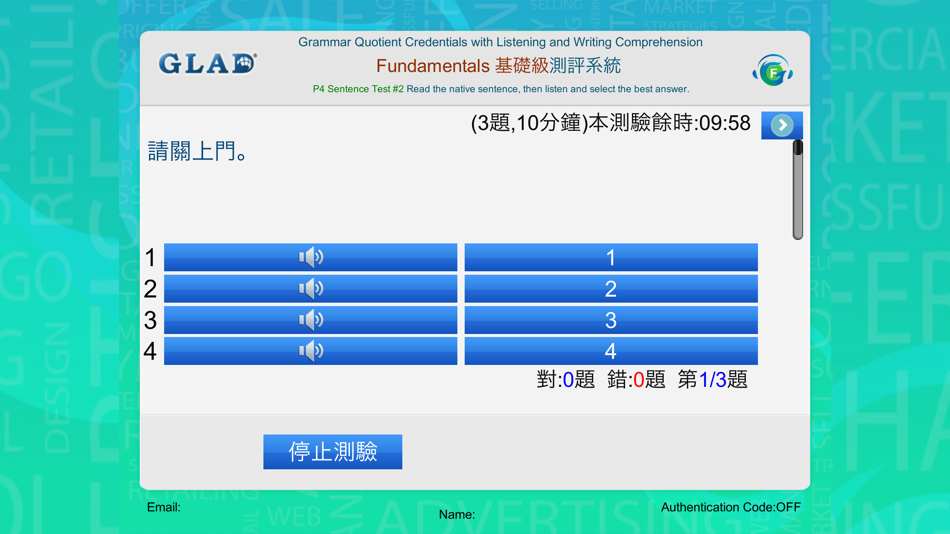
Task: Click the 停止測驗 stop test button
Action: pyautogui.click(x=333, y=452)
